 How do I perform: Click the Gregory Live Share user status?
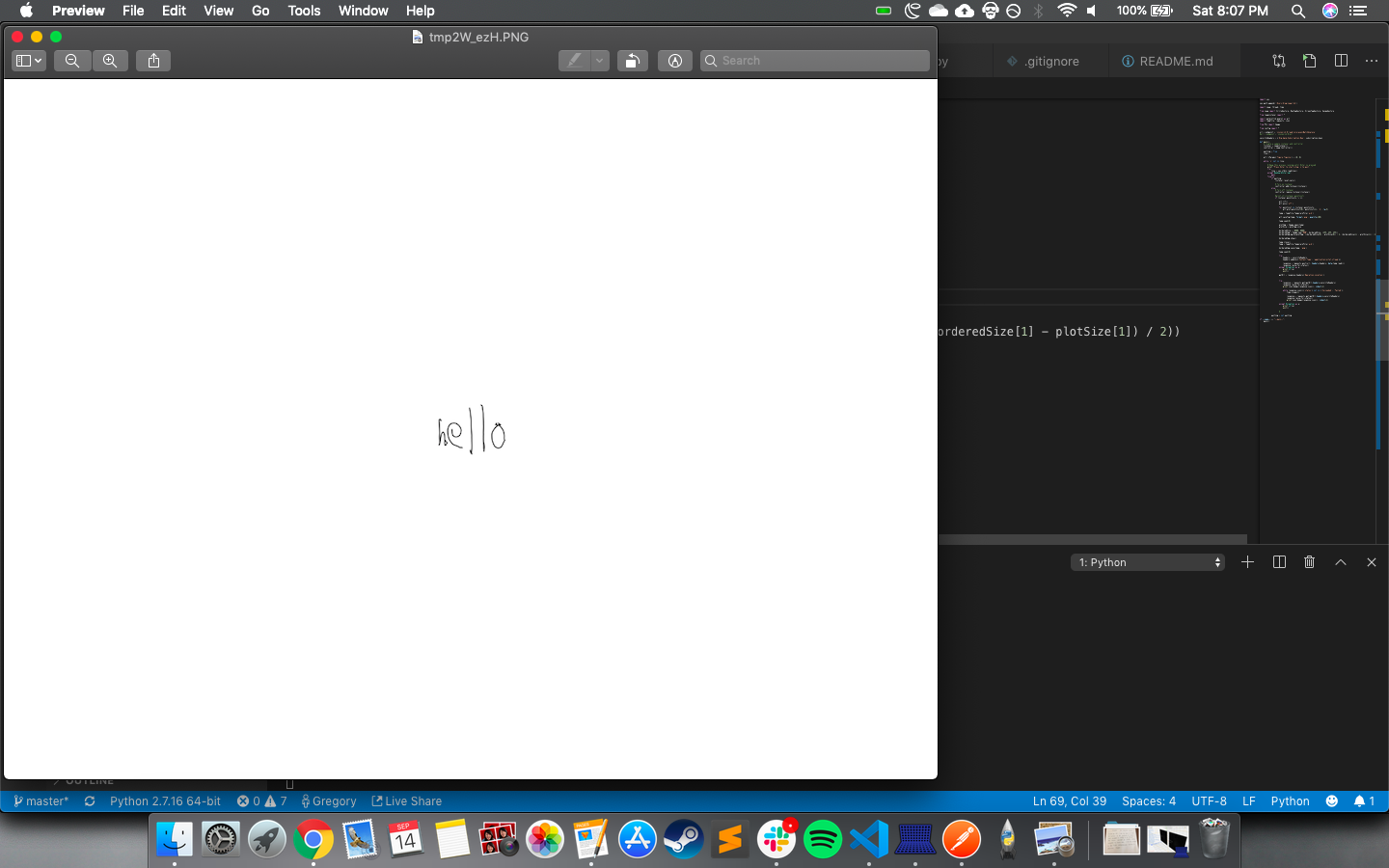[x=329, y=801]
